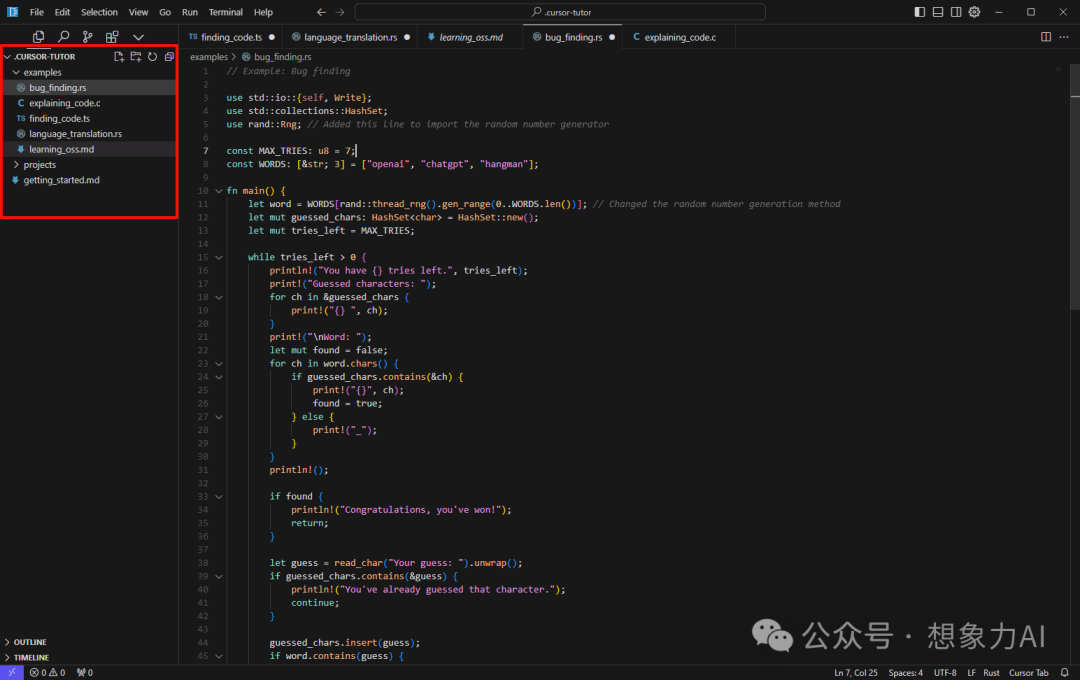Toggle the bottom panel layout button
1080x680 pixels.
point(938,12)
